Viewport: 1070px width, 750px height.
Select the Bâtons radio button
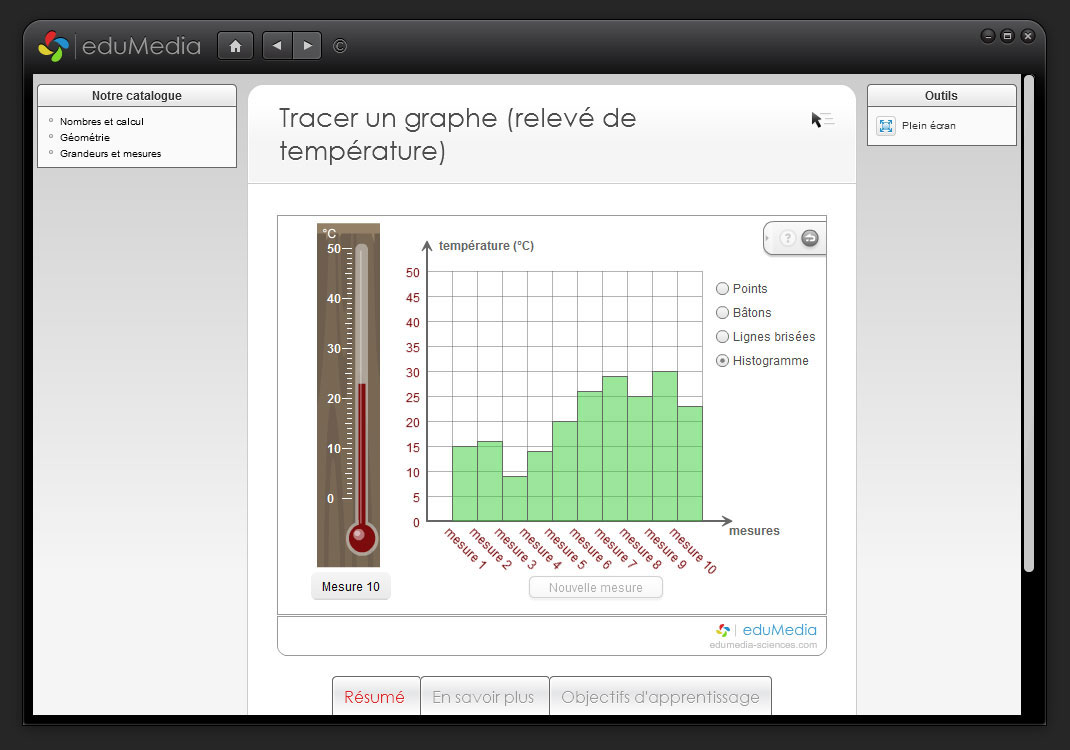click(x=723, y=312)
